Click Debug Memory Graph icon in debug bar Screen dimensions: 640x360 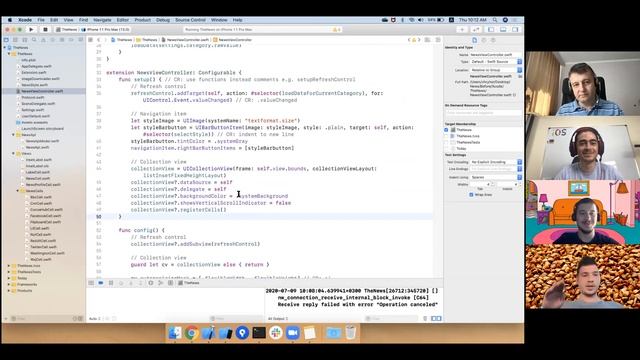click(160, 283)
